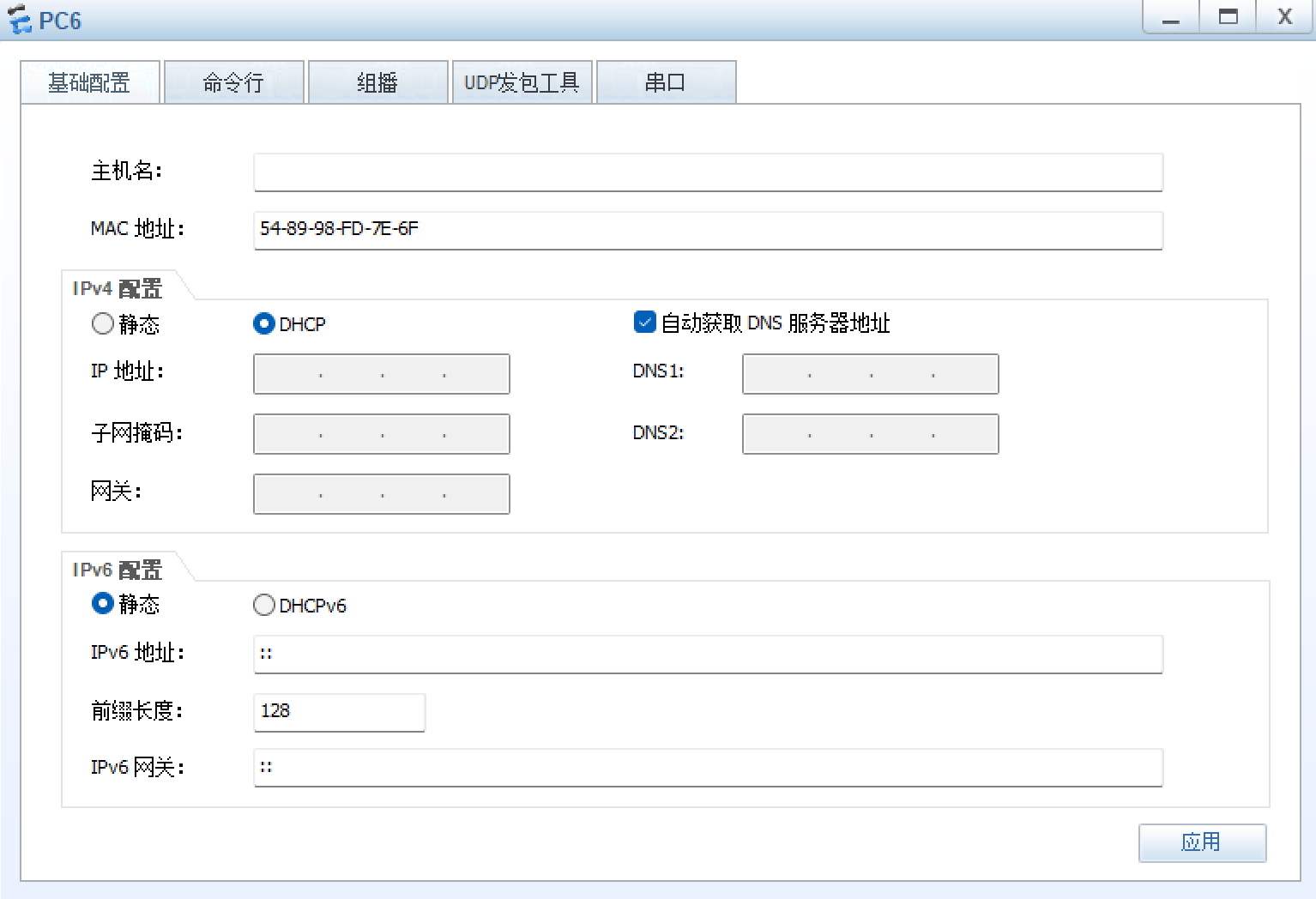
Task: Click the PC6 device icon in title bar
Action: coord(19,18)
